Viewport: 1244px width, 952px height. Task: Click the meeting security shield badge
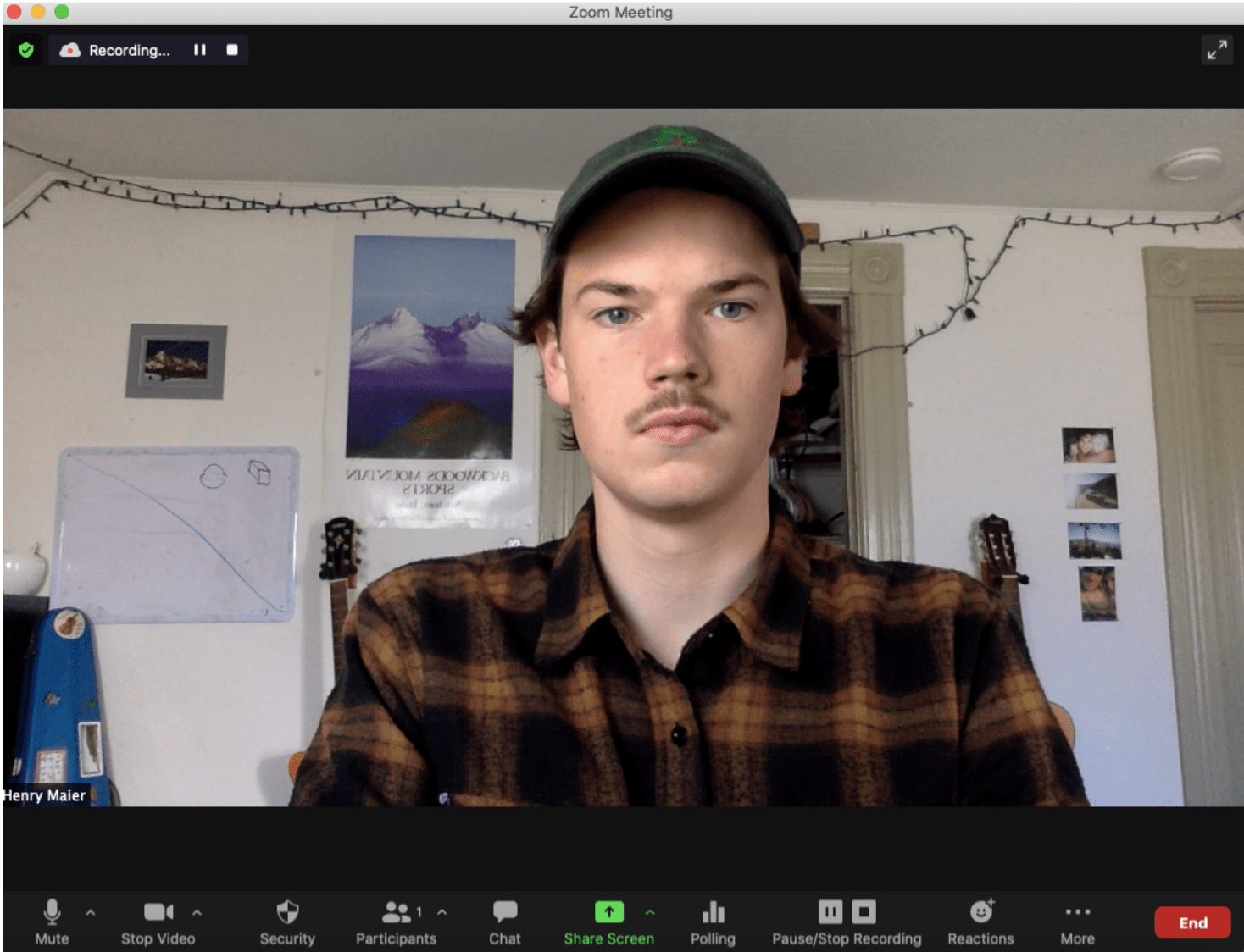pyautogui.click(x=25, y=50)
